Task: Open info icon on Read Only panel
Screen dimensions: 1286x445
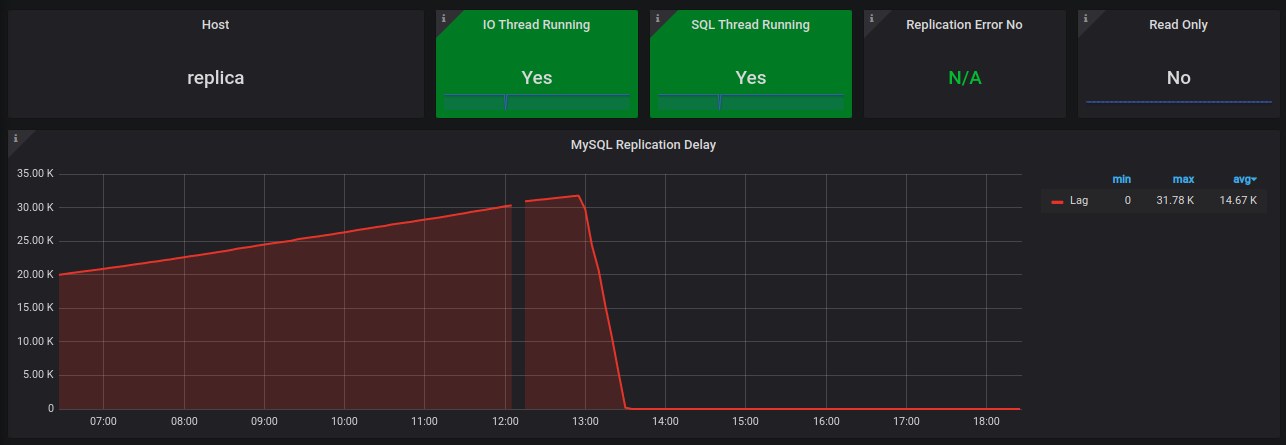Action: [1085, 18]
